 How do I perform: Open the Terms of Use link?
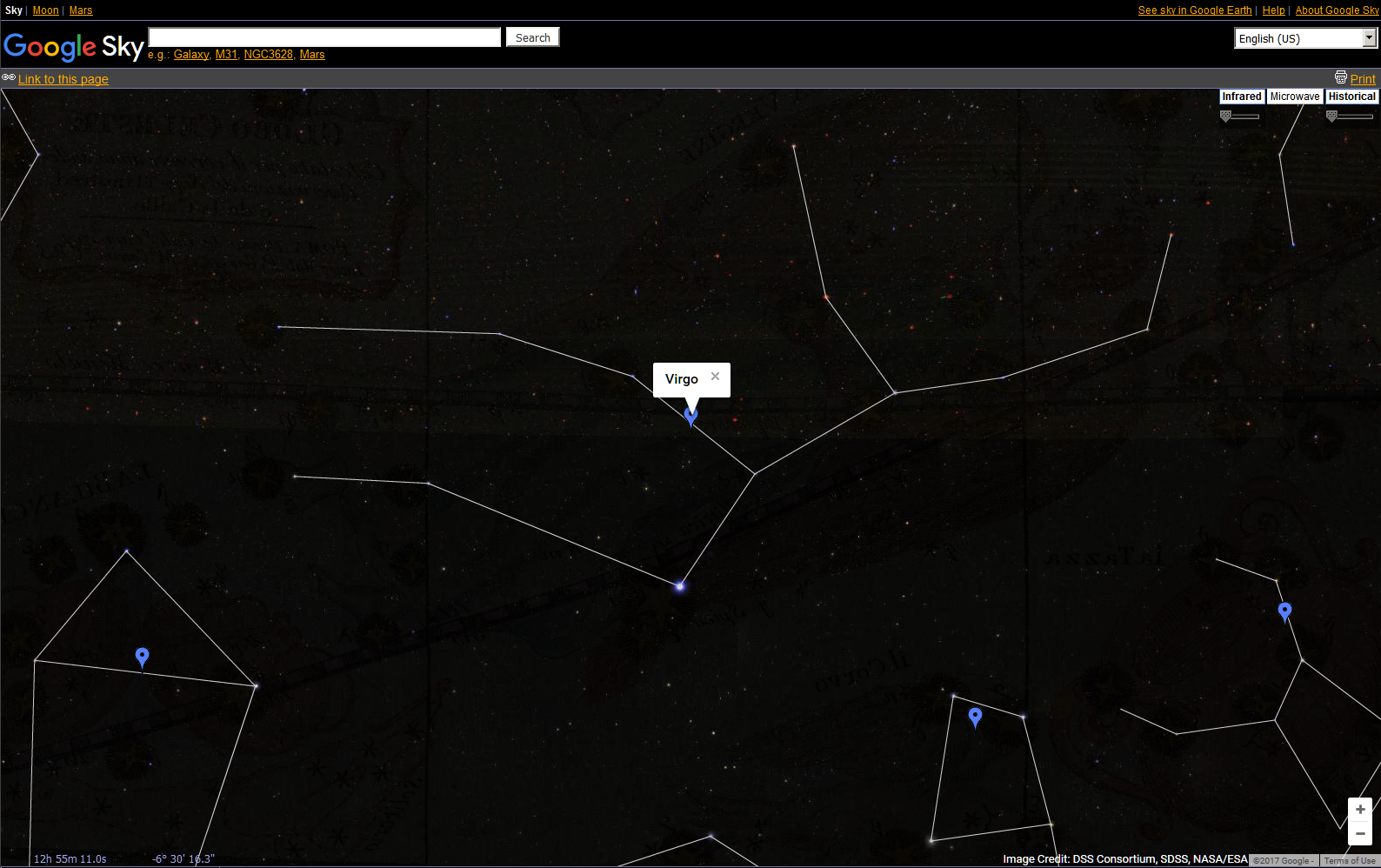click(x=1350, y=861)
